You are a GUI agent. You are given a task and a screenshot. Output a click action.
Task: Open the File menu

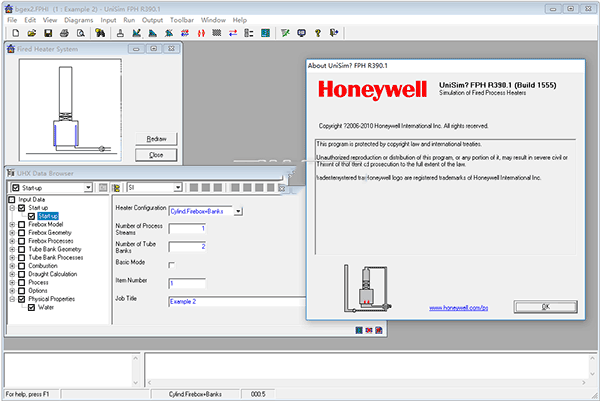(12, 20)
